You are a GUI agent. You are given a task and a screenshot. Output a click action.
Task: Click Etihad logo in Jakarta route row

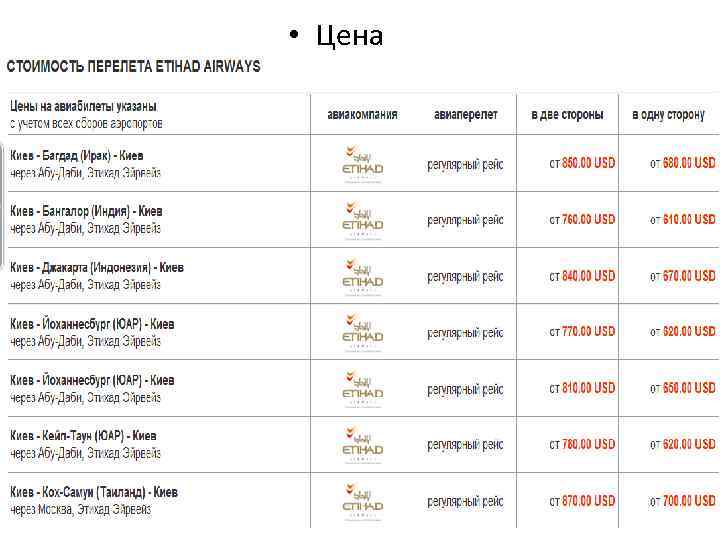point(362,275)
